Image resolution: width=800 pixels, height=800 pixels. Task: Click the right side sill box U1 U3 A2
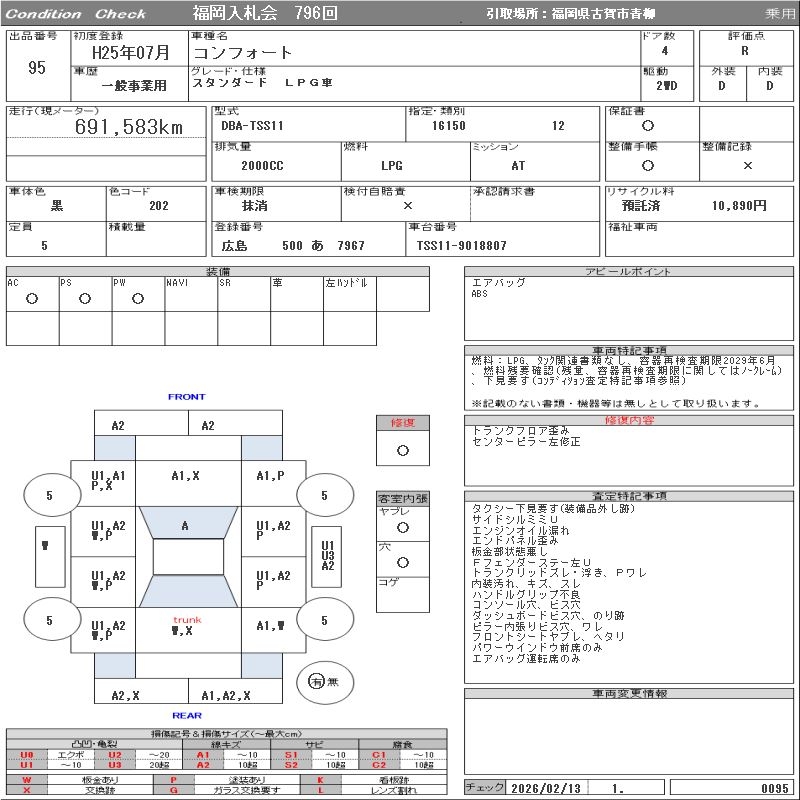click(x=327, y=556)
